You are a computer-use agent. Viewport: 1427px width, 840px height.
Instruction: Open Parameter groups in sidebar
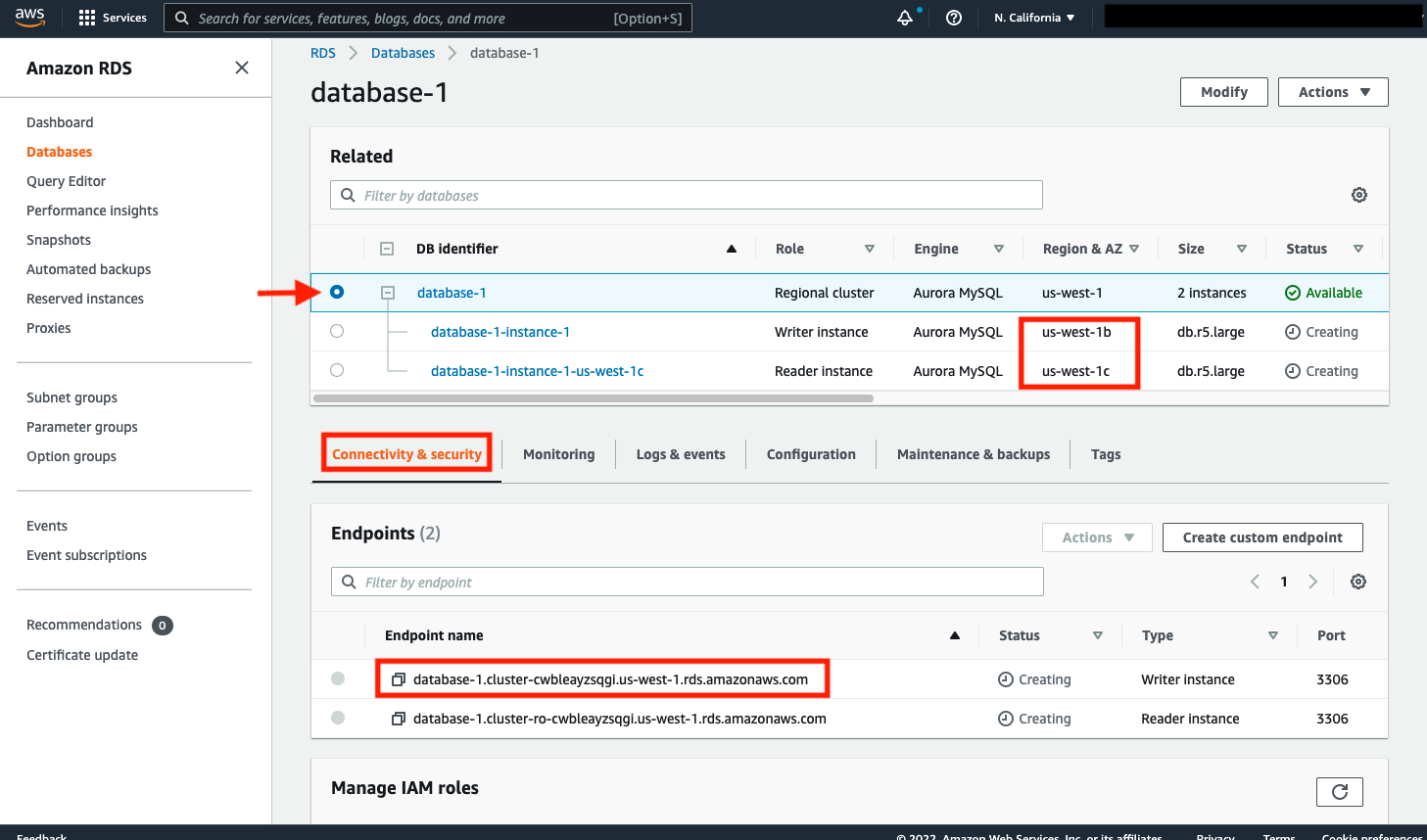(x=82, y=427)
